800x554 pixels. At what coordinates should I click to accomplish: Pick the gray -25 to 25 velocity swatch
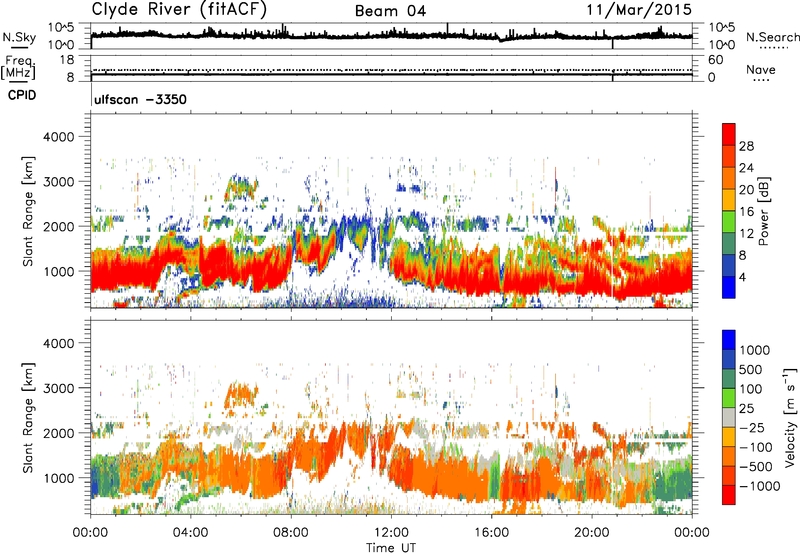click(x=729, y=418)
